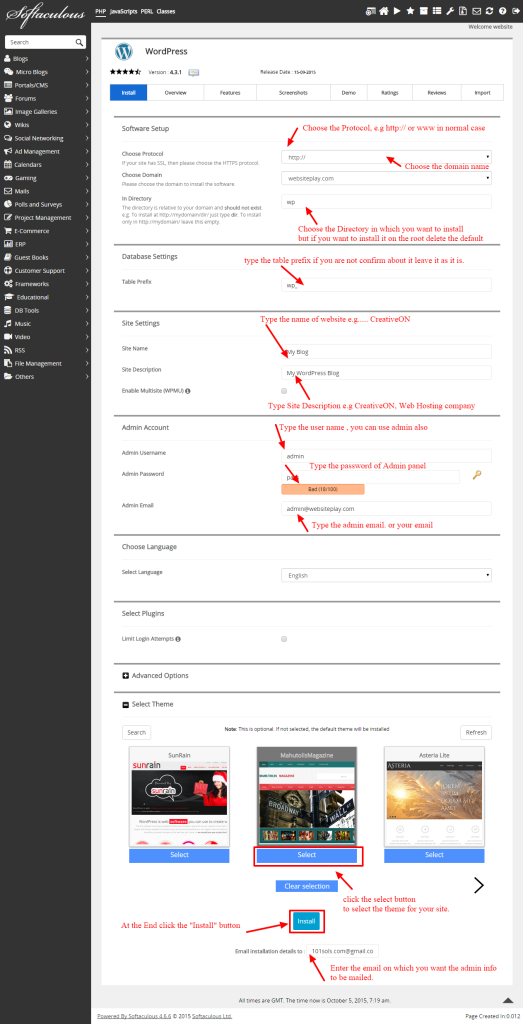
Task: Open script demos via the play icon
Action: click(397, 11)
